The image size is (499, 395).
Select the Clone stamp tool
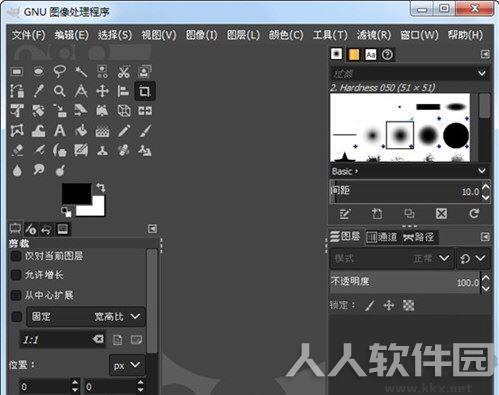(102, 150)
